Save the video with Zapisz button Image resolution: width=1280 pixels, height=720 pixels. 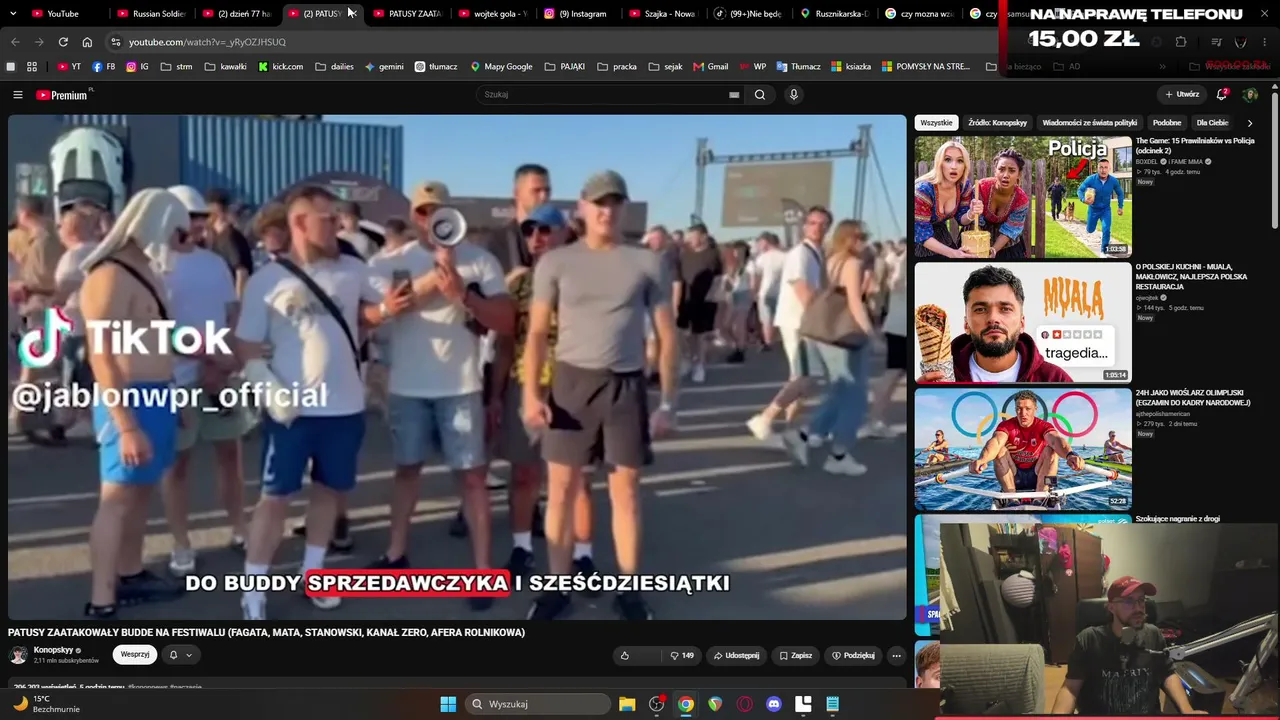796,656
